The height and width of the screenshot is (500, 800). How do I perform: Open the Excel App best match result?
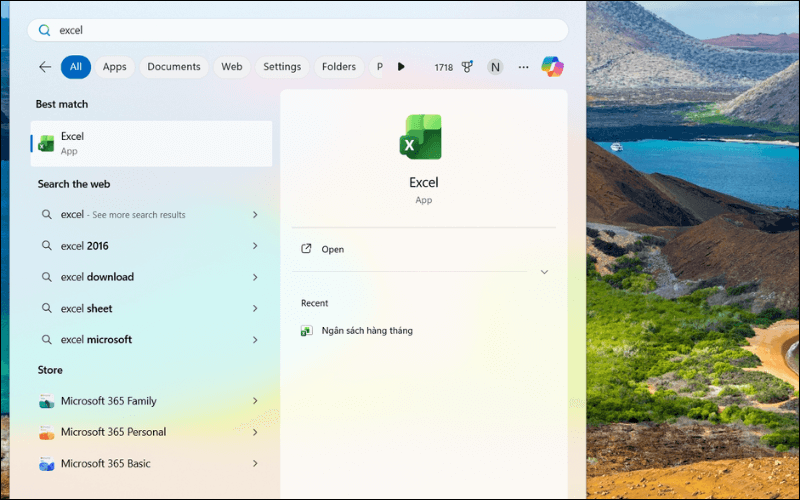pyautogui.click(x=152, y=143)
